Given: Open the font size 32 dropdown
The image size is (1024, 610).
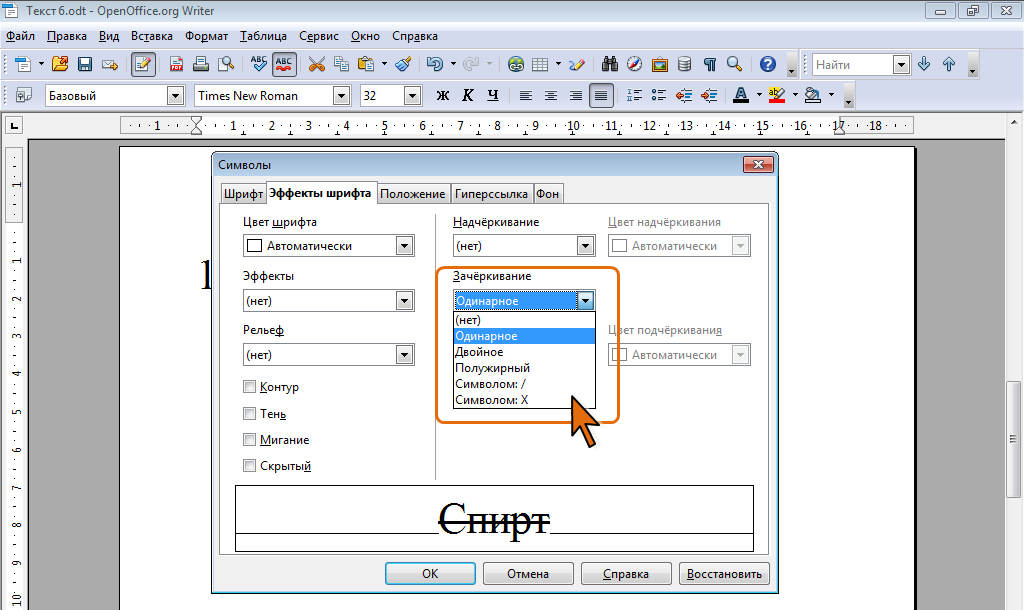Looking at the screenshot, I should point(412,95).
